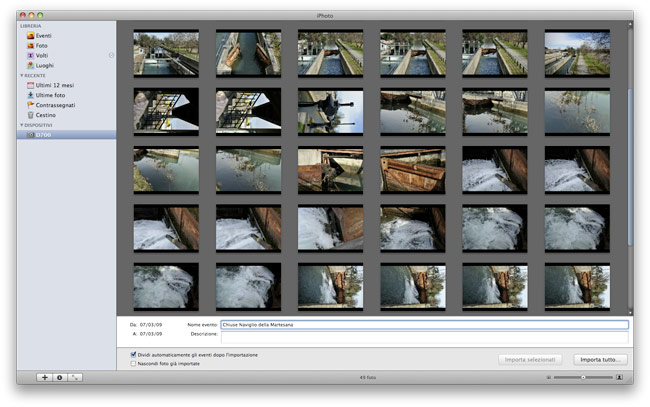The width and height of the screenshot is (650, 407).
Task: Click the LIBRERIA section header
Action: (31, 26)
